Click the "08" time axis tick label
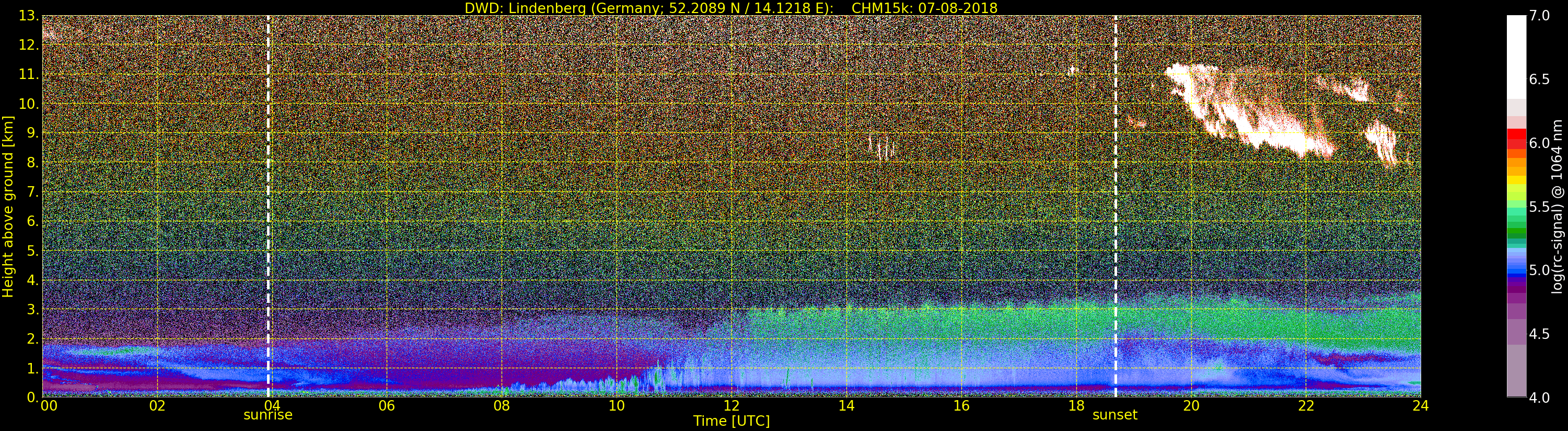Image resolution: width=1568 pixels, height=431 pixels. 502,406
